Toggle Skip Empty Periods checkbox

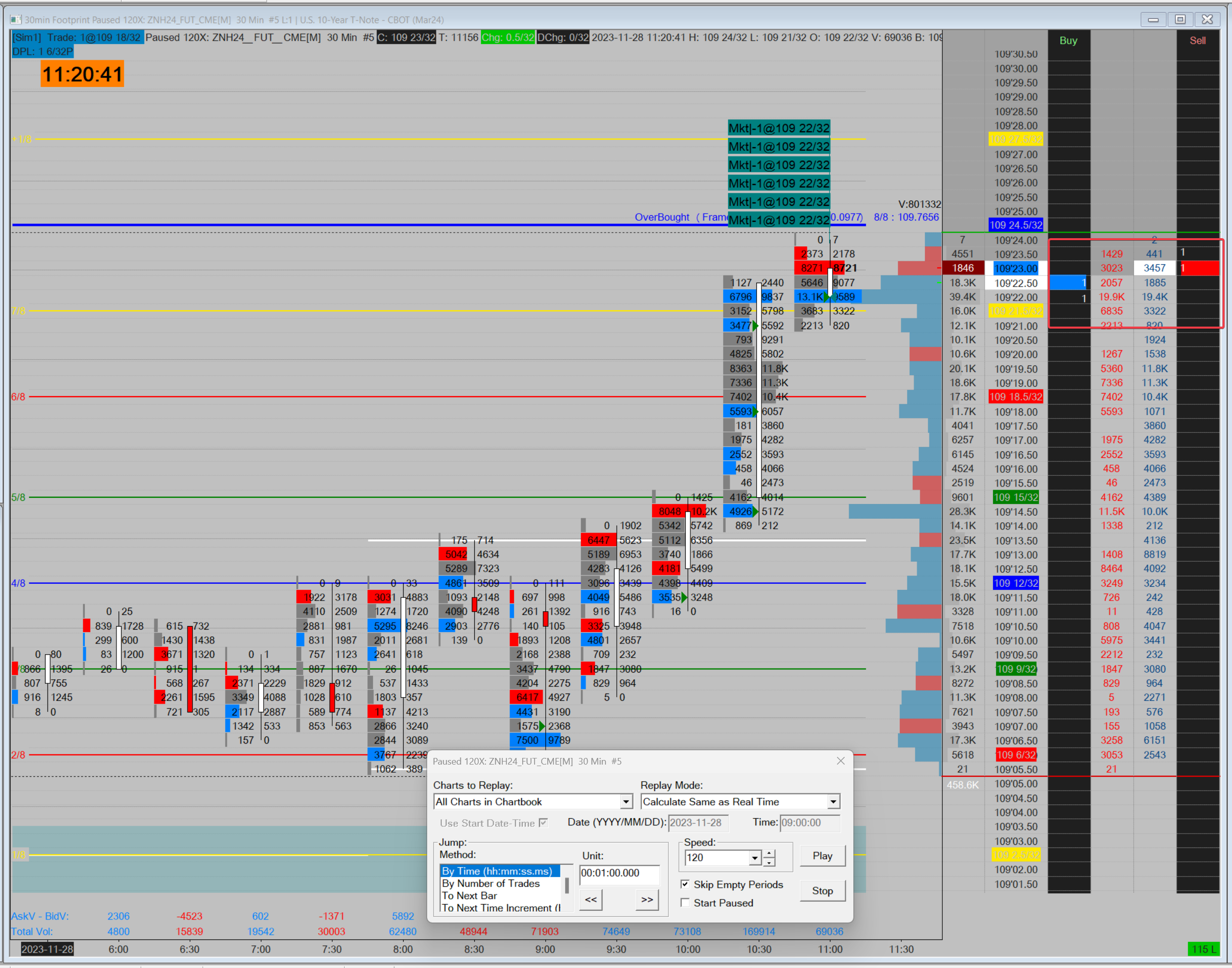(x=685, y=884)
